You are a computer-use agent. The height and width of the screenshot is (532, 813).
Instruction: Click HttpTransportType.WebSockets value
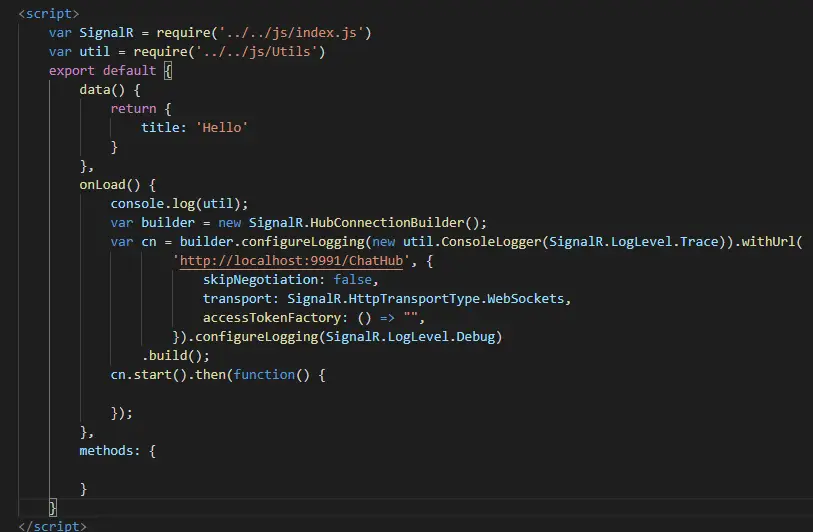click(x=456, y=299)
